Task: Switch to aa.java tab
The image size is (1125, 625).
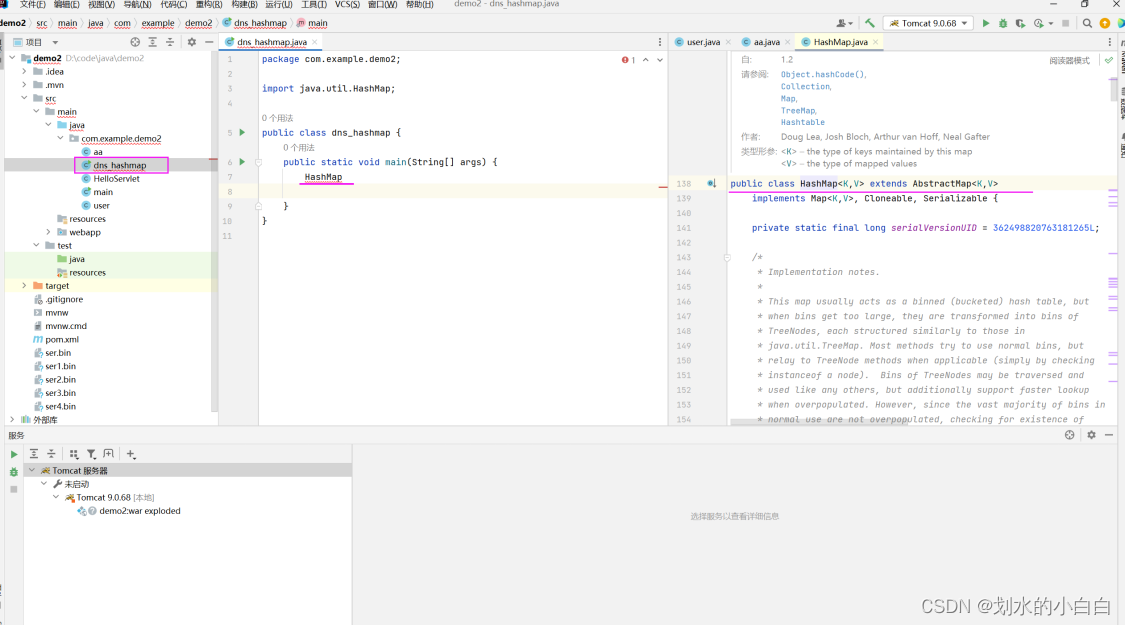Action: (x=766, y=42)
